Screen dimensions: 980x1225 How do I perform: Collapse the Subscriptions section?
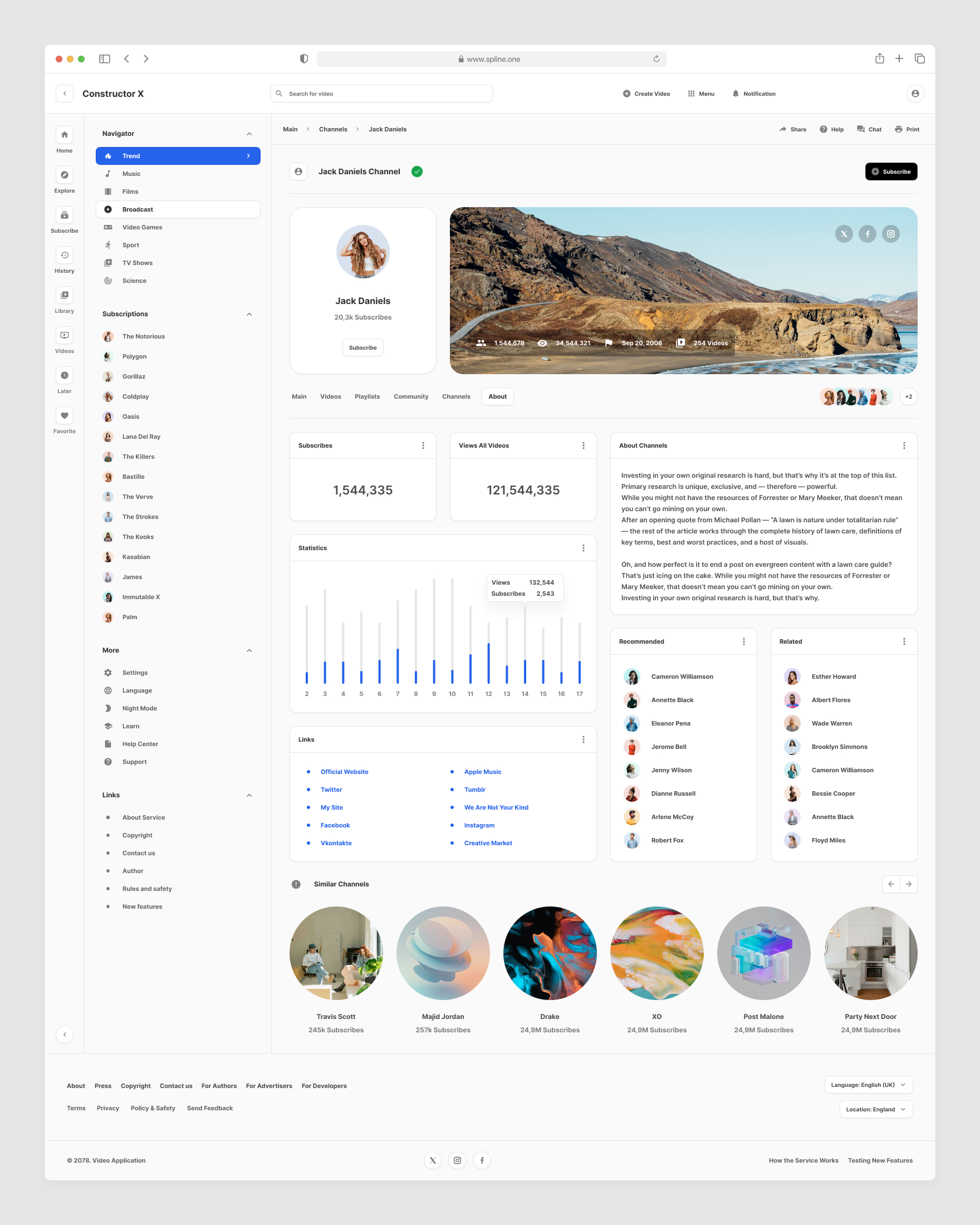point(249,314)
